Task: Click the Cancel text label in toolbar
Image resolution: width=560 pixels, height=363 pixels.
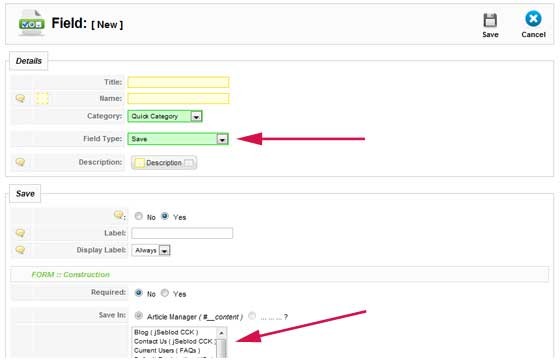Action: 533,35
